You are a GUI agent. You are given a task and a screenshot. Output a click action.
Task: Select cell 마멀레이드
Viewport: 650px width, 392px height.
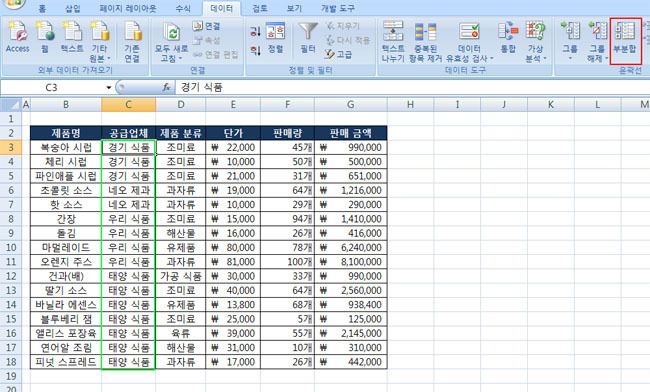66,247
